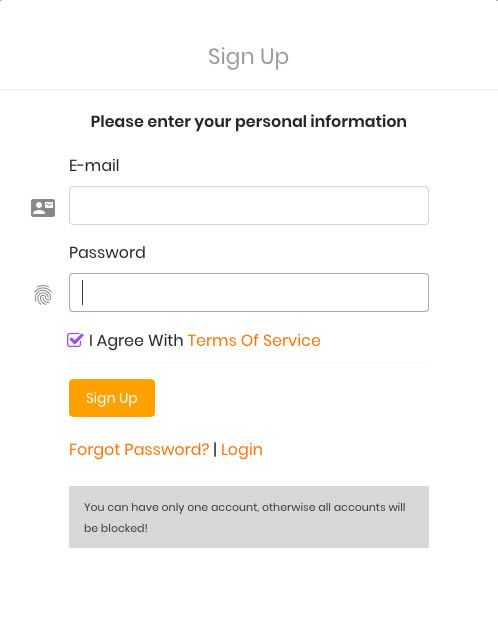Select the E-mail field label
Viewport: 498px width, 621px height.
pyautogui.click(x=94, y=165)
